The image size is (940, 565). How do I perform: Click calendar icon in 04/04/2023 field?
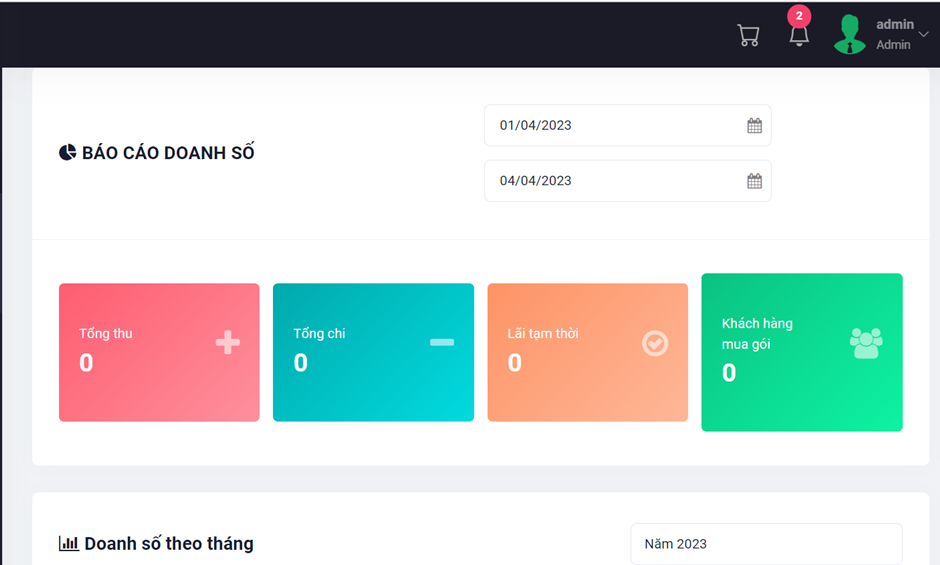[754, 181]
